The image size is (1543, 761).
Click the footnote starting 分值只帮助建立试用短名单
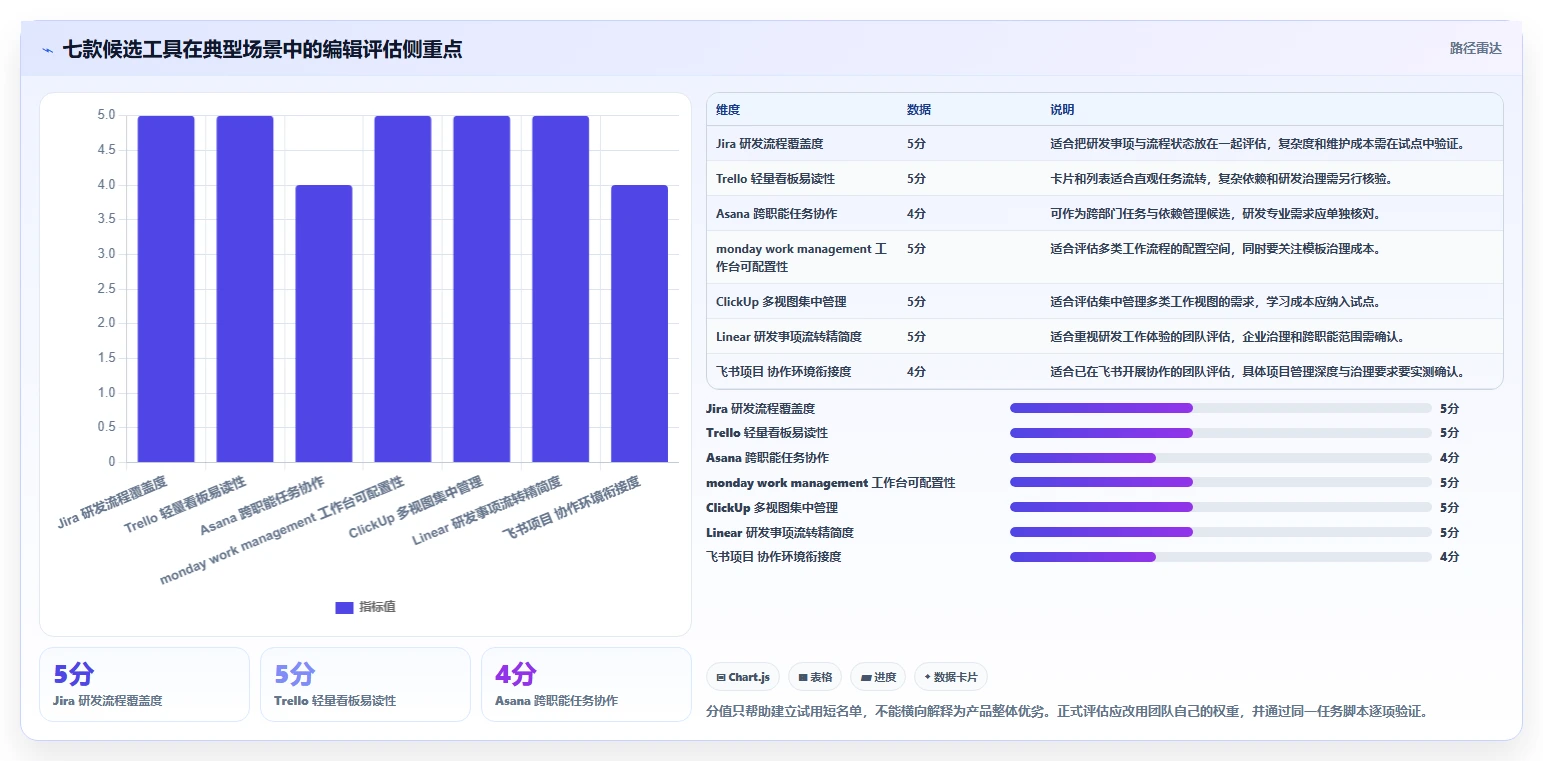point(1067,712)
